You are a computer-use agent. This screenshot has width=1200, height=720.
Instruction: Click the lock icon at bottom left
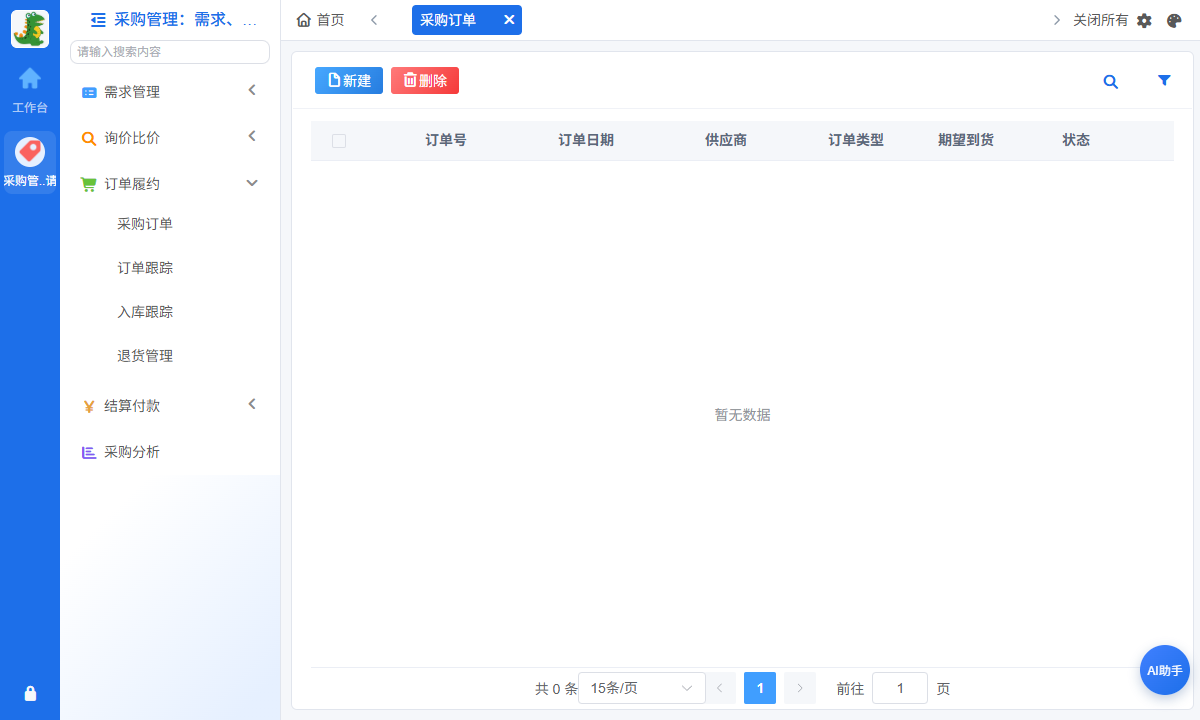click(x=30, y=693)
